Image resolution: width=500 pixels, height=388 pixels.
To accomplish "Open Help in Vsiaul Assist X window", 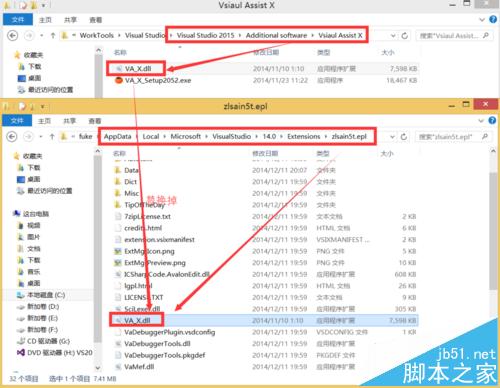I will [493, 19].
